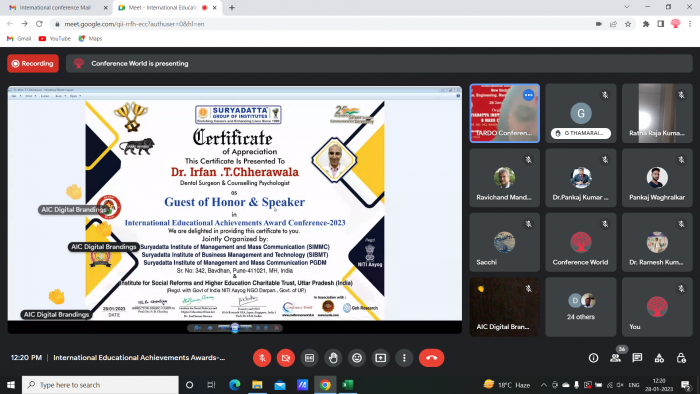
Task: Open options on TARDO Conference tile
Action: [528, 95]
